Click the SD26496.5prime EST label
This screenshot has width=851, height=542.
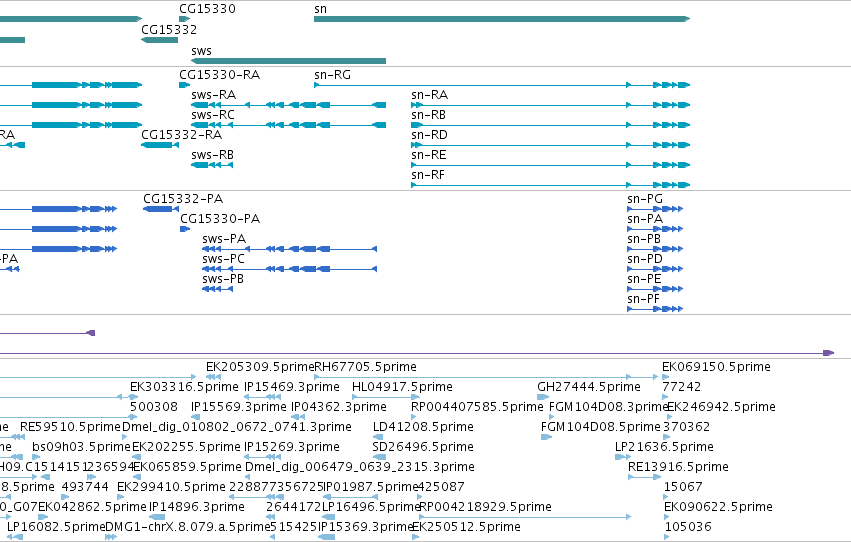point(423,448)
